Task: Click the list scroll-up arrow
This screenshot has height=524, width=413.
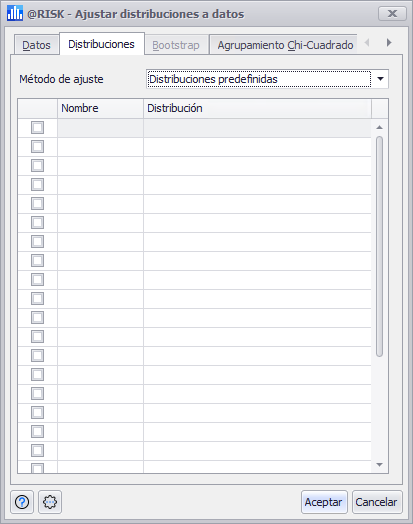Action: pyautogui.click(x=379, y=127)
